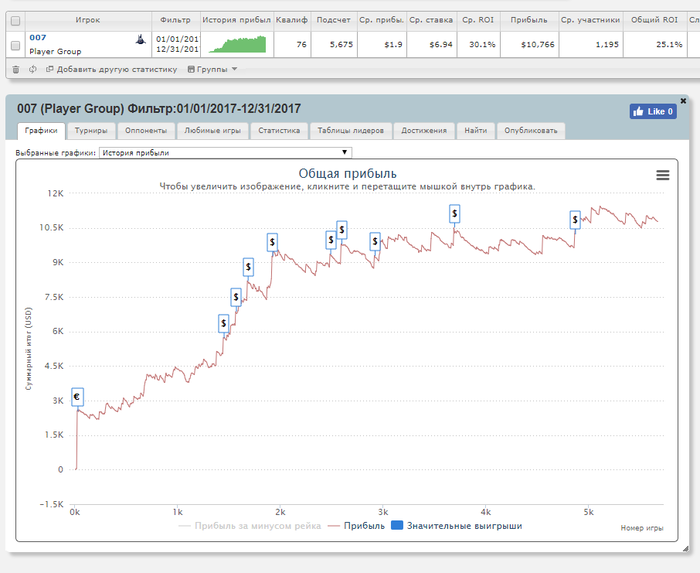Viewport: 700px width, 573px height.
Task: Sort by Прибыль column header
Action: coord(529,20)
